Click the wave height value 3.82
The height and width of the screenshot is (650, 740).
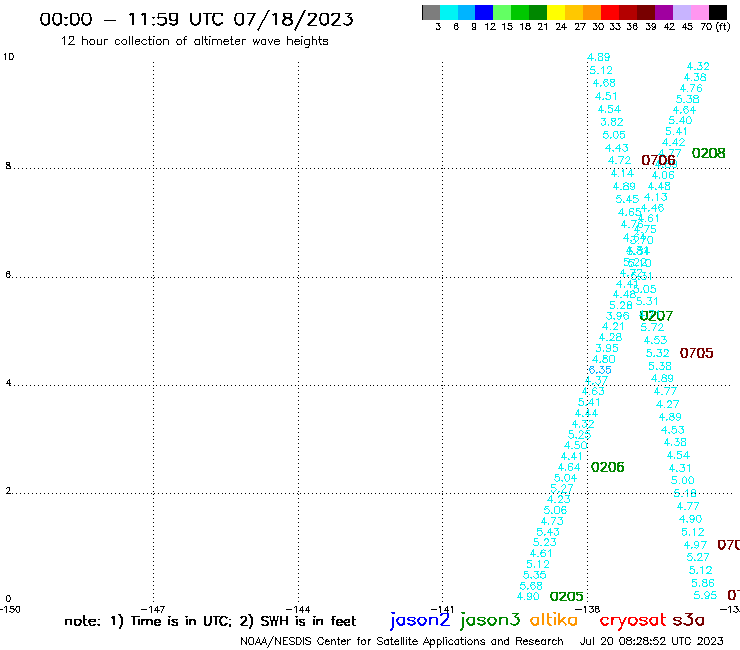pyautogui.click(x=612, y=122)
